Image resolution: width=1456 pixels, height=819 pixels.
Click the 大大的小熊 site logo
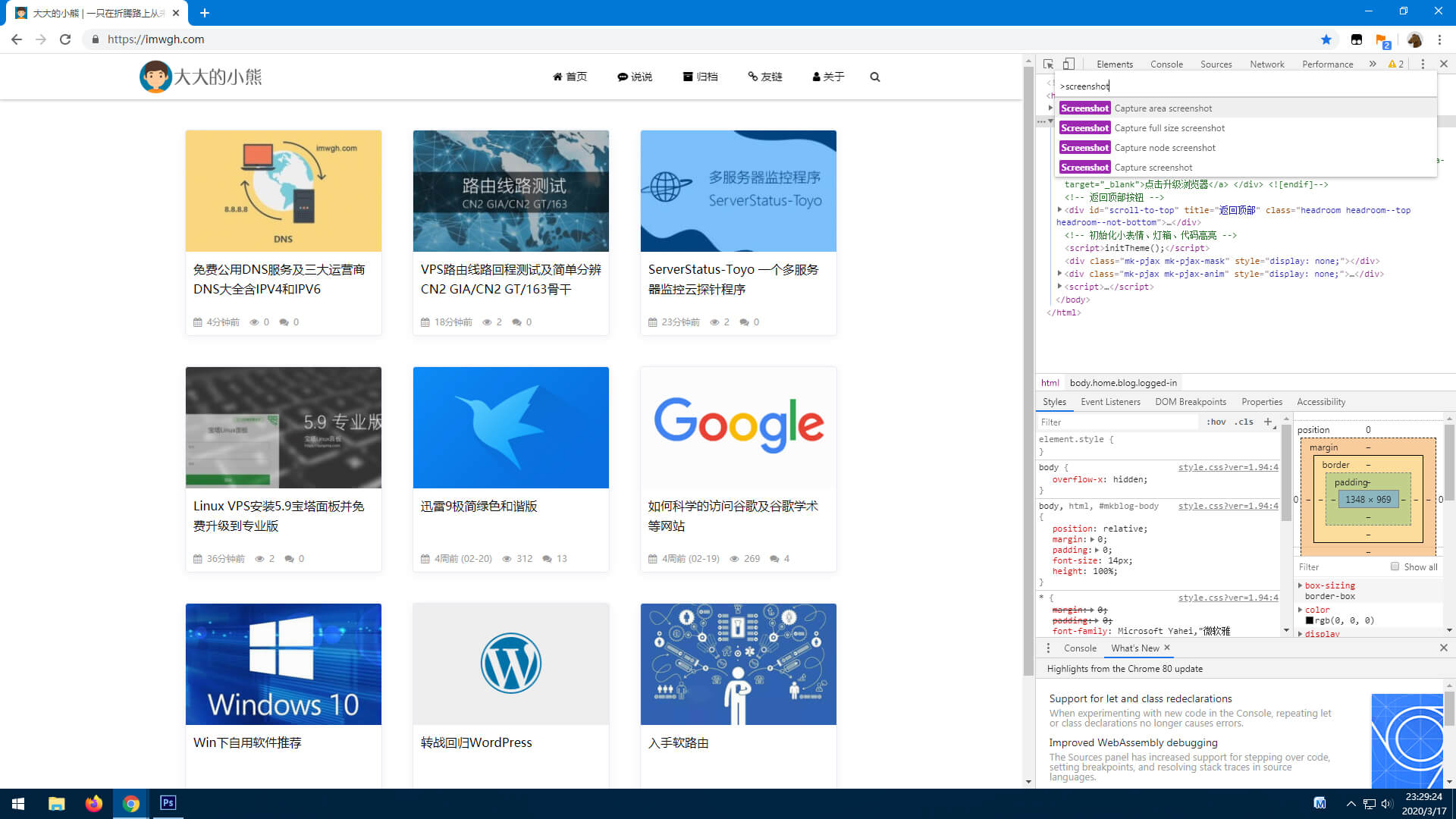201,77
